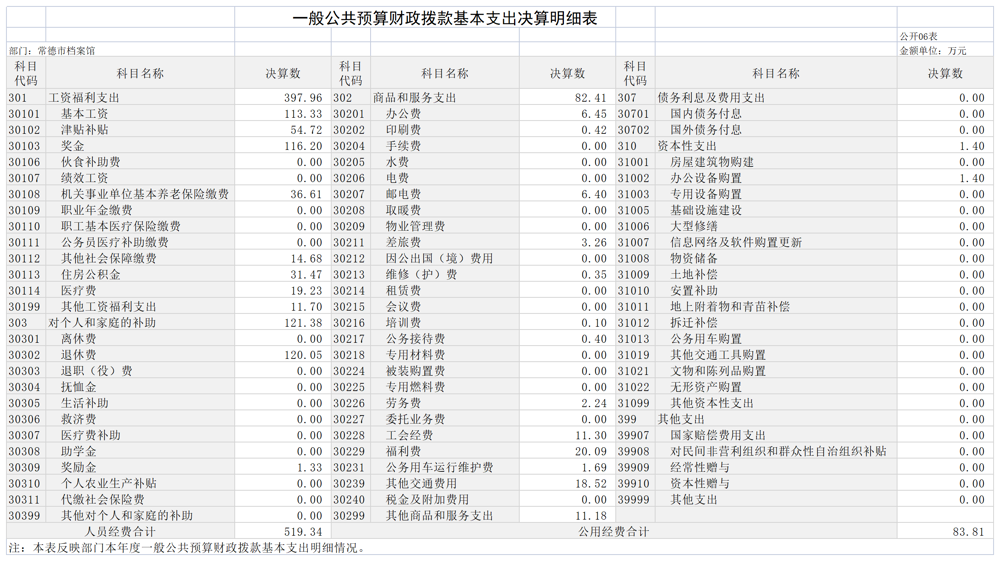The height and width of the screenshot is (561, 1000).
Task: Click 机关事业单位基本养老保险缴费 cell
Action: [145, 194]
